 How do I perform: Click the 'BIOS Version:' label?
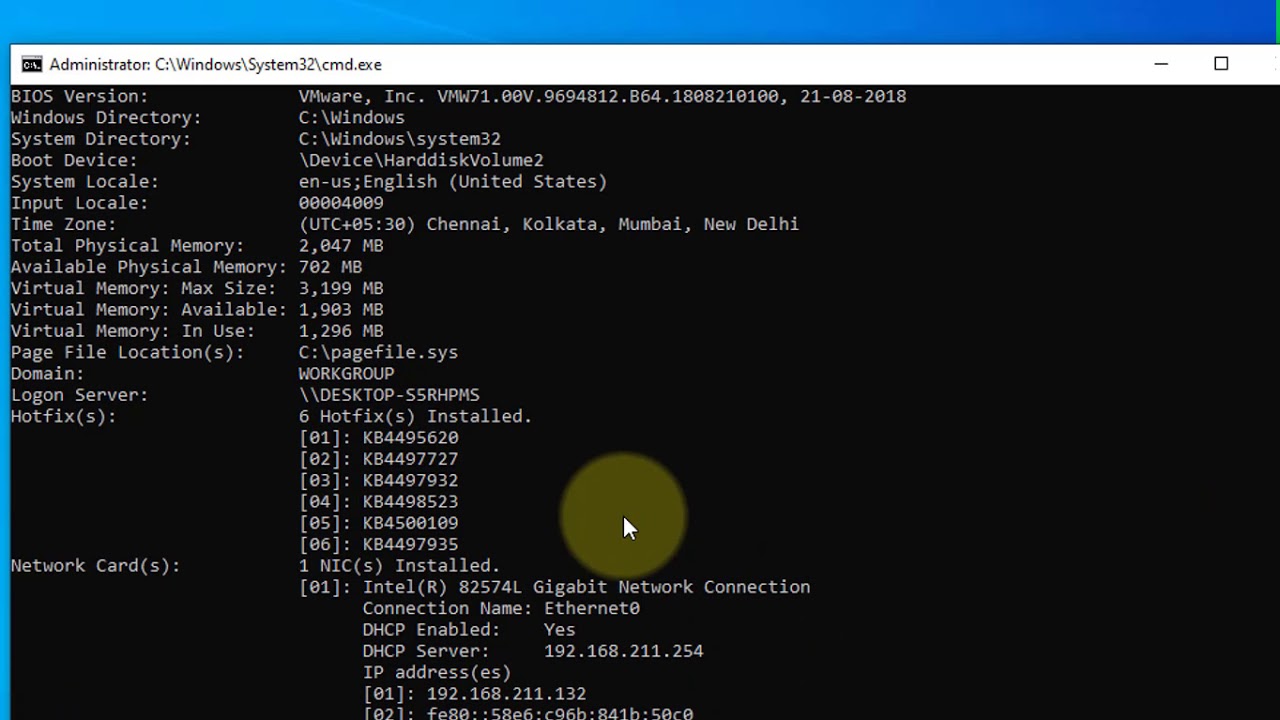[x=79, y=97]
